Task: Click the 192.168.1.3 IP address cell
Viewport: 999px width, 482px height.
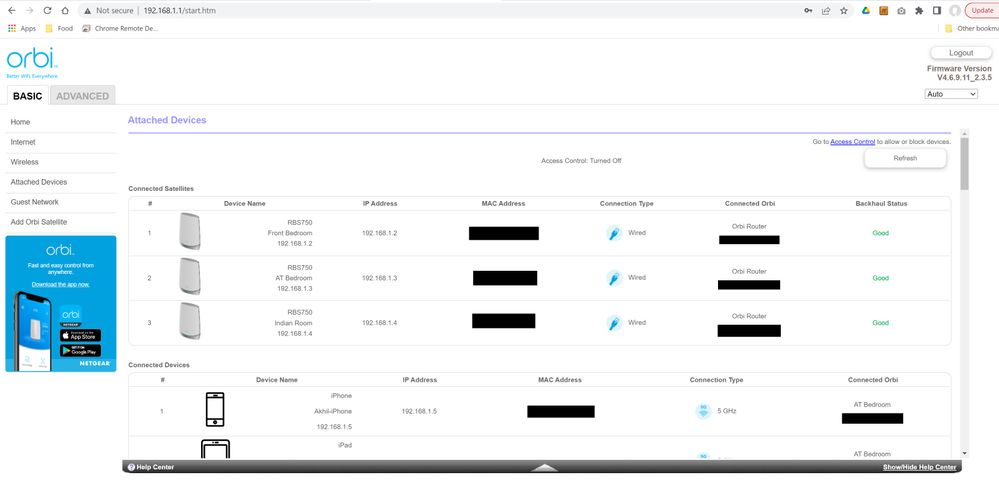Action: [380, 278]
